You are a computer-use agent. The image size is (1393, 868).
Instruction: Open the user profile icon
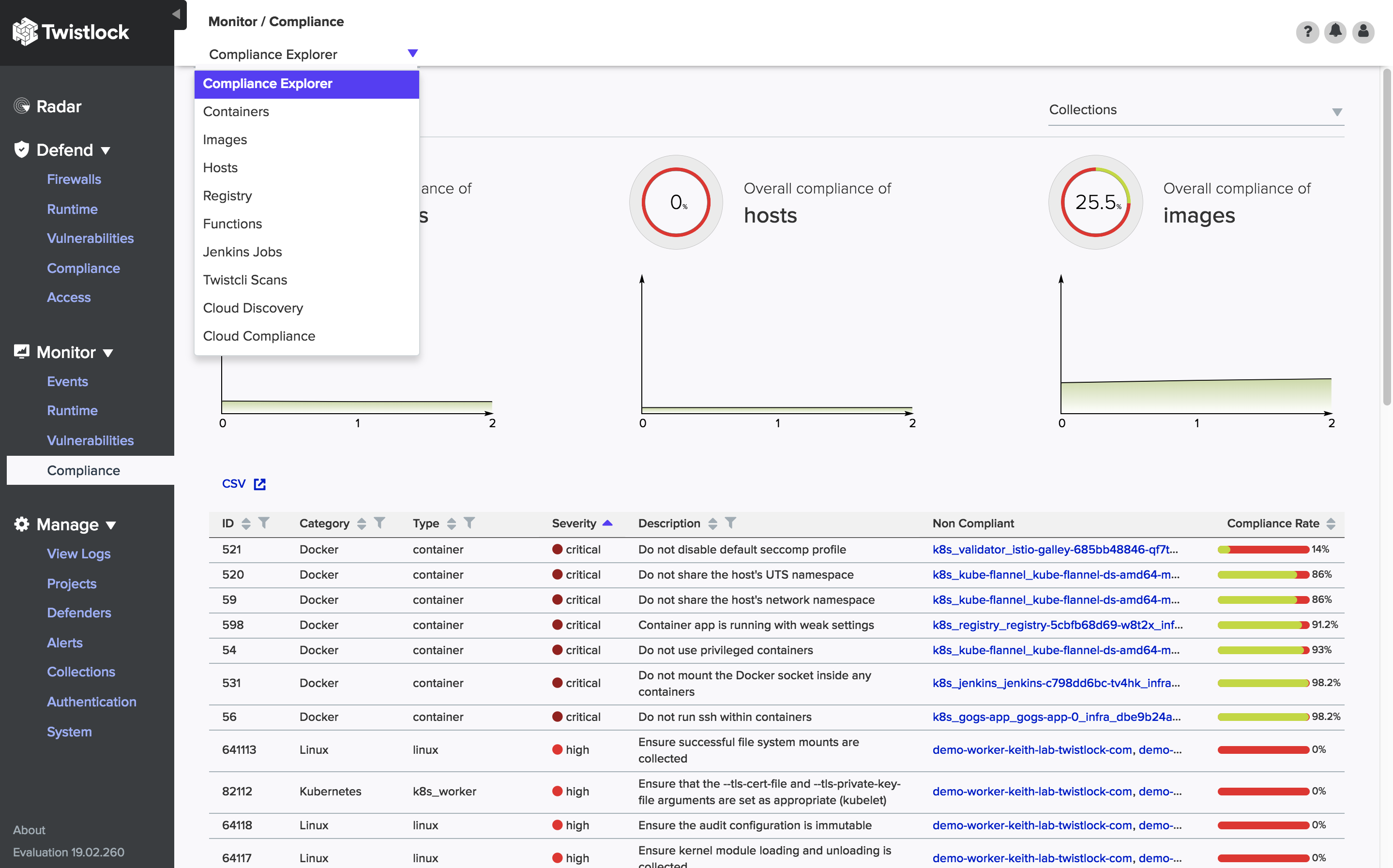(1363, 31)
